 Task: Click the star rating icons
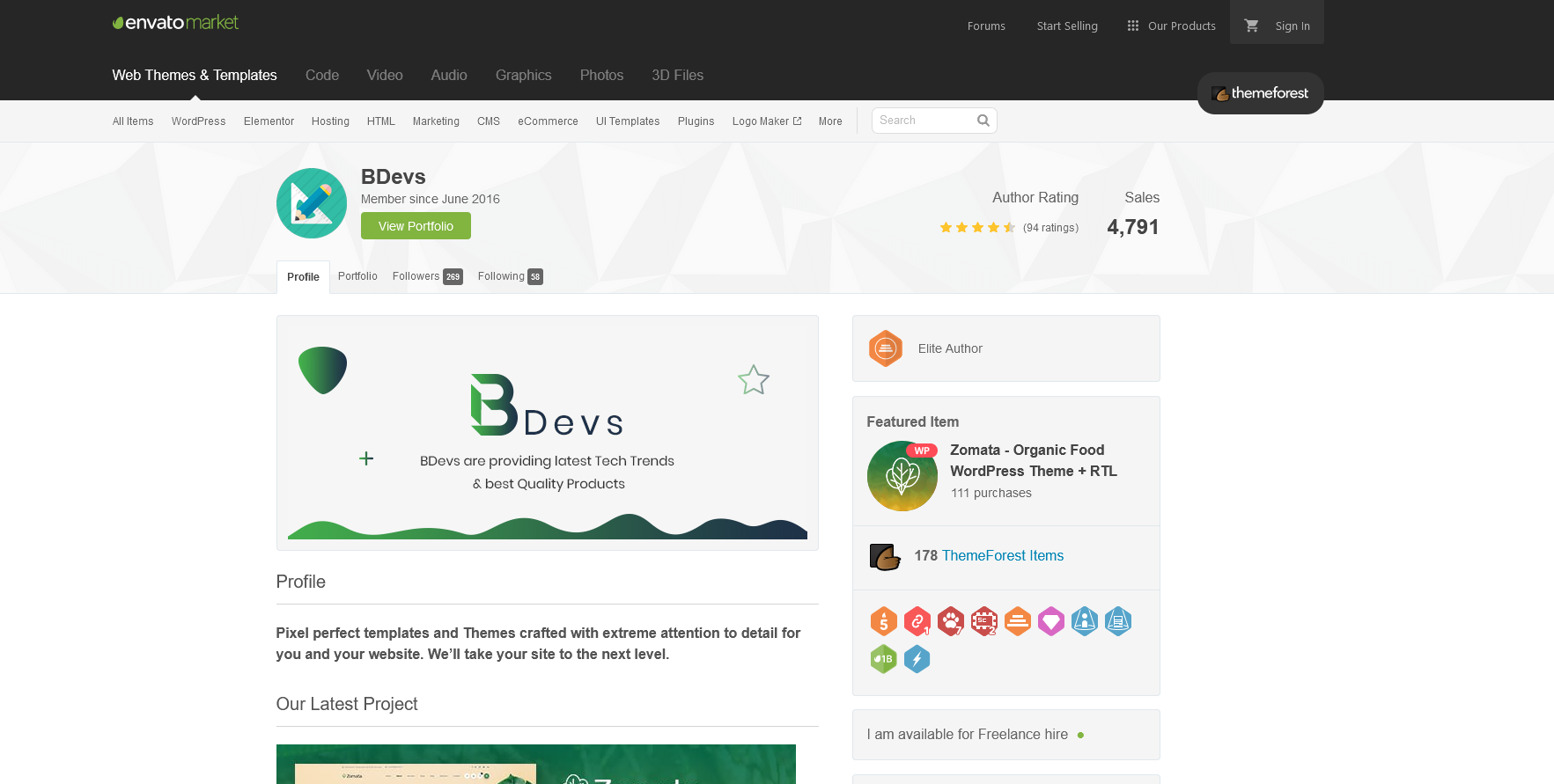click(977, 228)
